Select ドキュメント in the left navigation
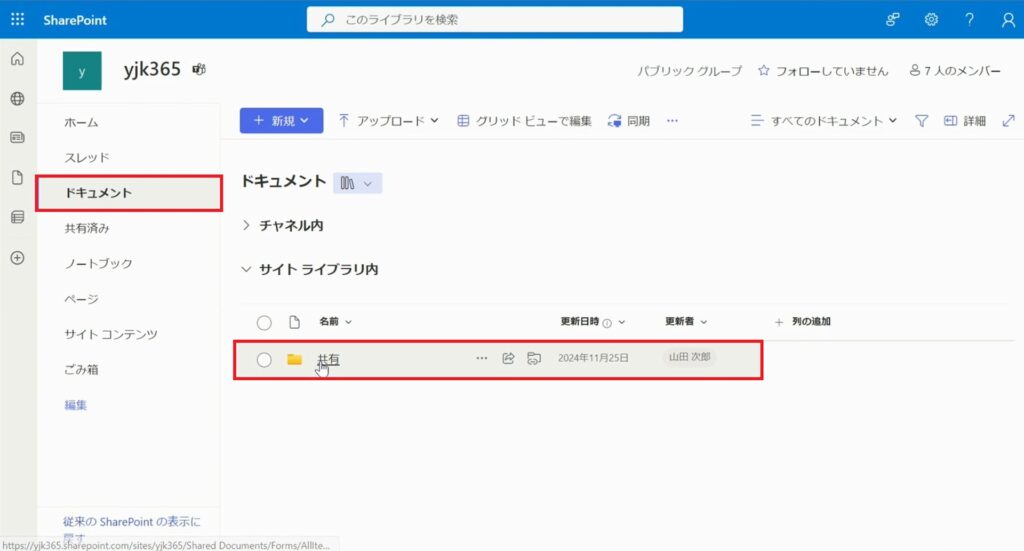 98,193
